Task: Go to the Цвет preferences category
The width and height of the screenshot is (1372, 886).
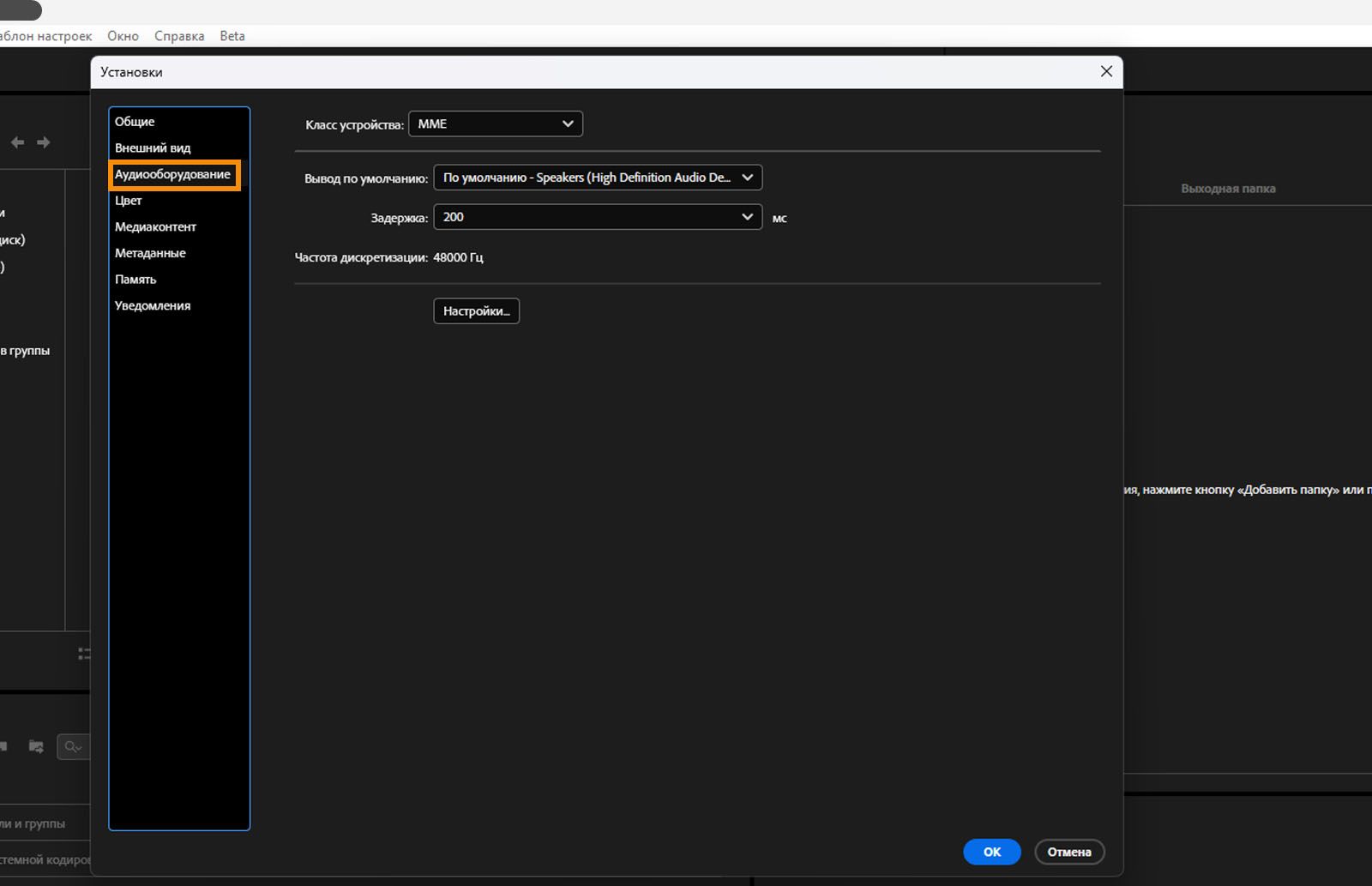Action: (128, 201)
